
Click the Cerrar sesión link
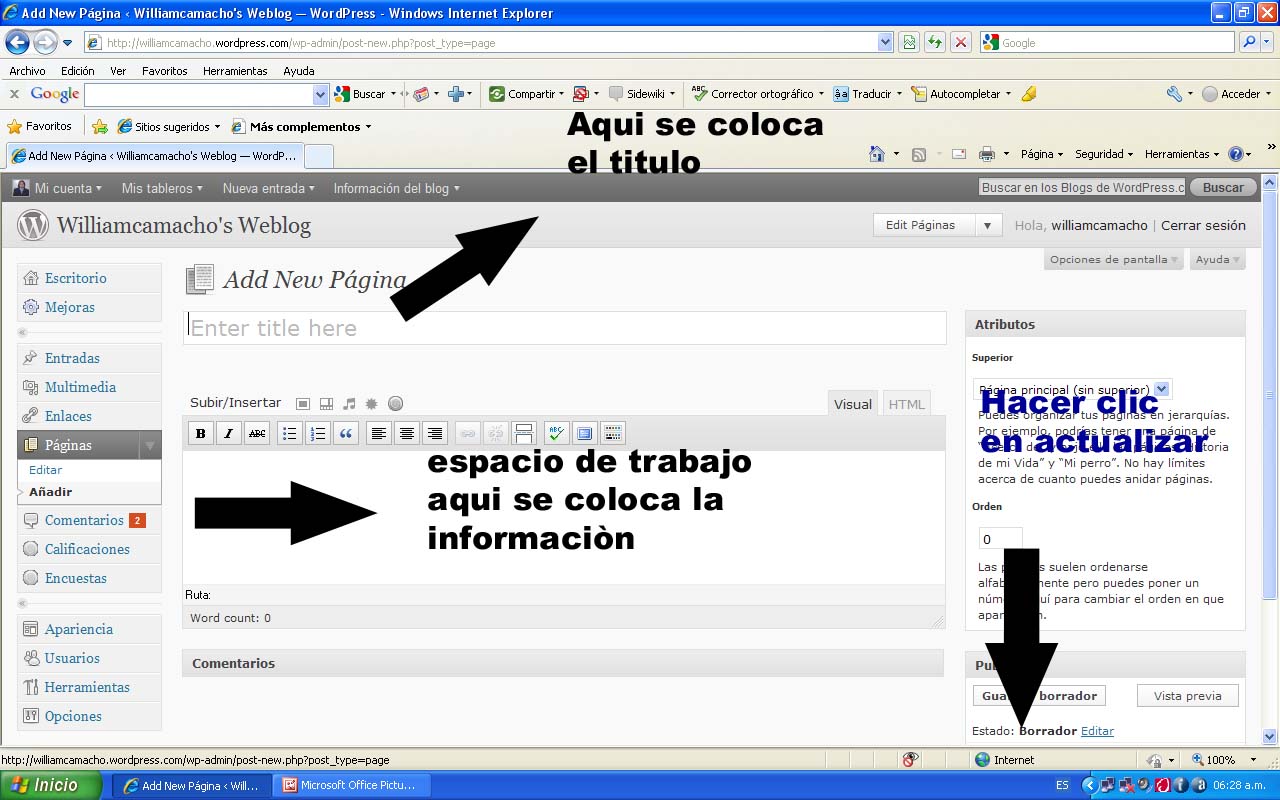pos(1203,226)
